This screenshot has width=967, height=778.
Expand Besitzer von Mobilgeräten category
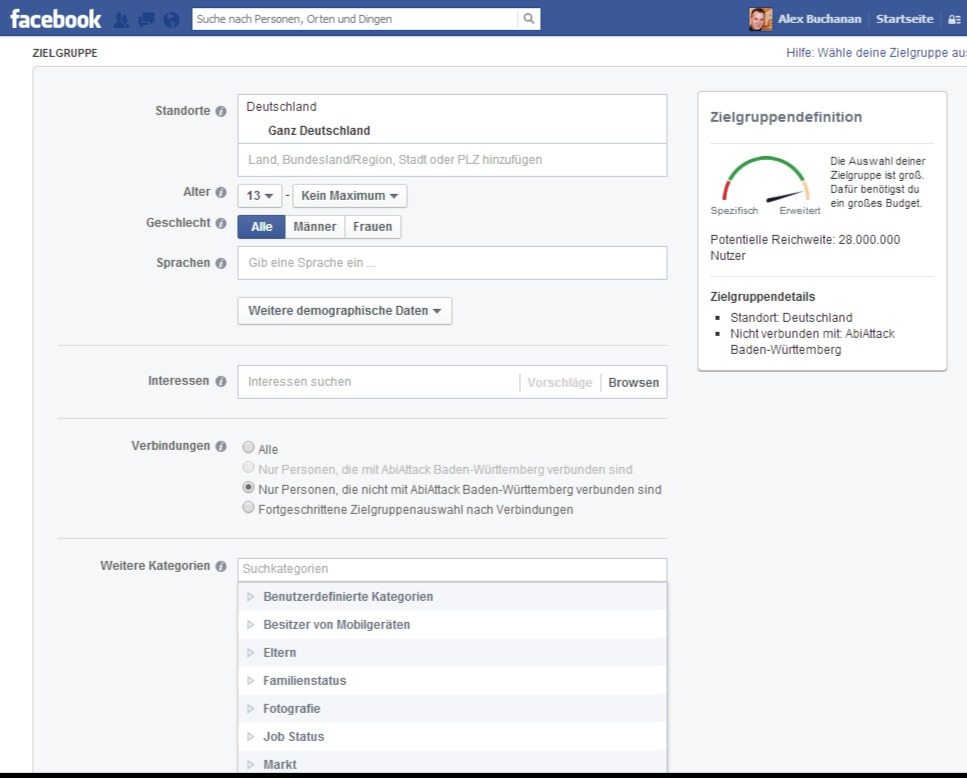pyautogui.click(x=336, y=625)
